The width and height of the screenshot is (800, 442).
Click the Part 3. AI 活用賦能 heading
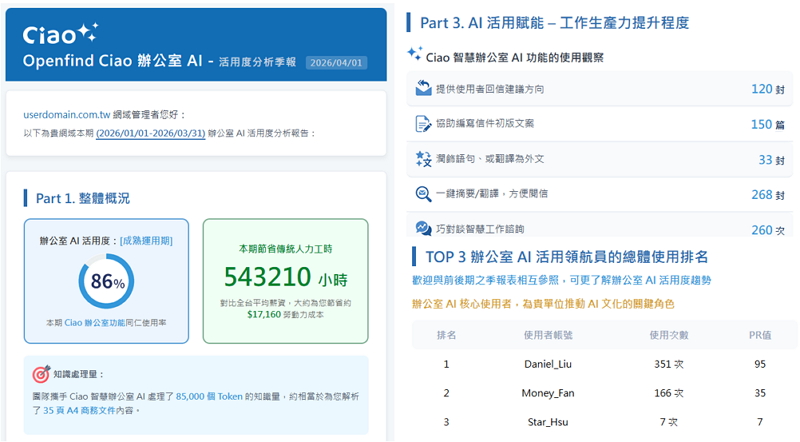[x=555, y=23]
